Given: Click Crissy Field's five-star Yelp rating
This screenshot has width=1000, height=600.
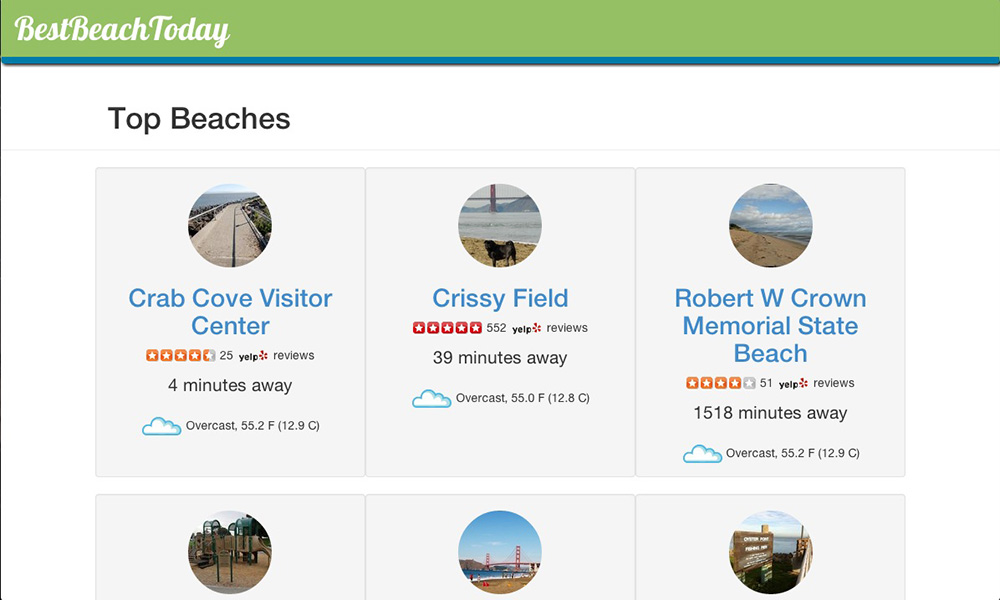Looking at the screenshot, I should (x=447, y=328).
